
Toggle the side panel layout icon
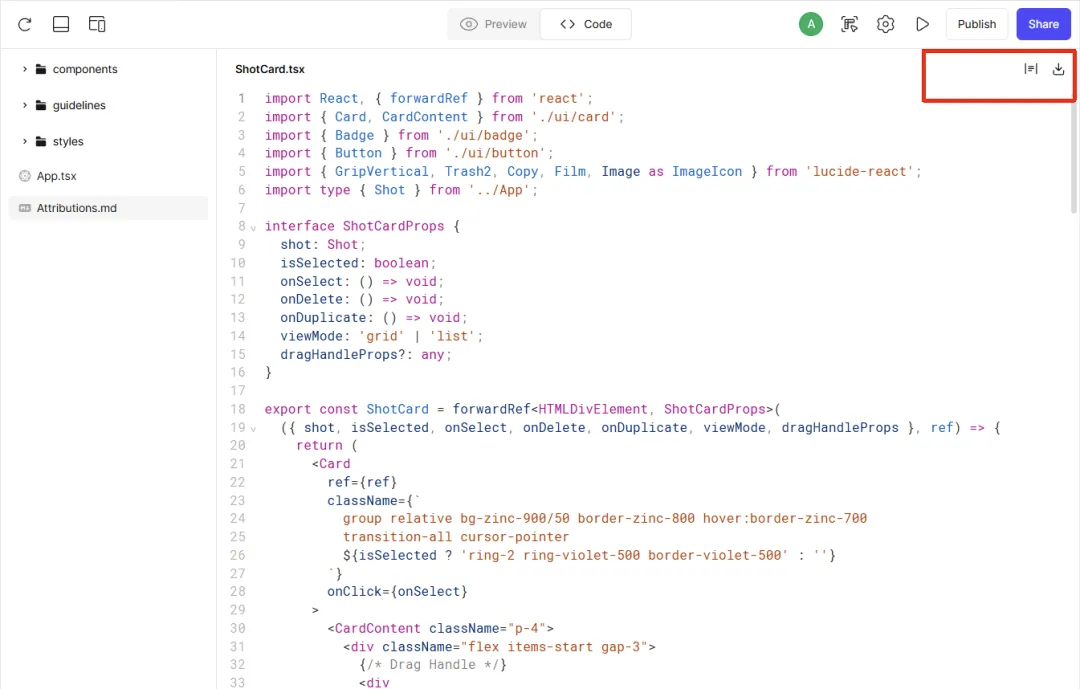(97, 24)
